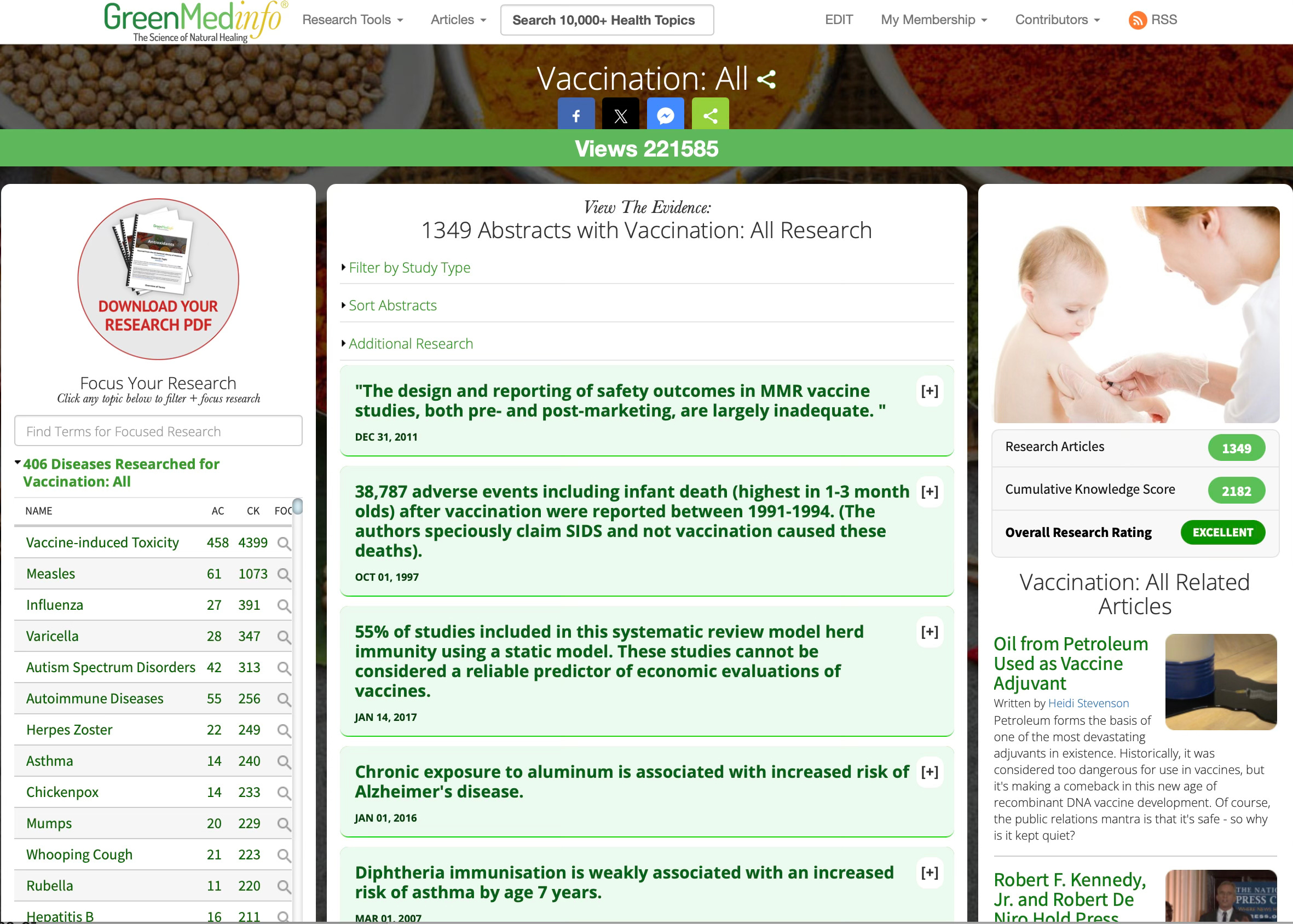Screen dimensions: 1293x924
Task: Click the disease list scrollbar handle
Action: click(x=297, y=506)
